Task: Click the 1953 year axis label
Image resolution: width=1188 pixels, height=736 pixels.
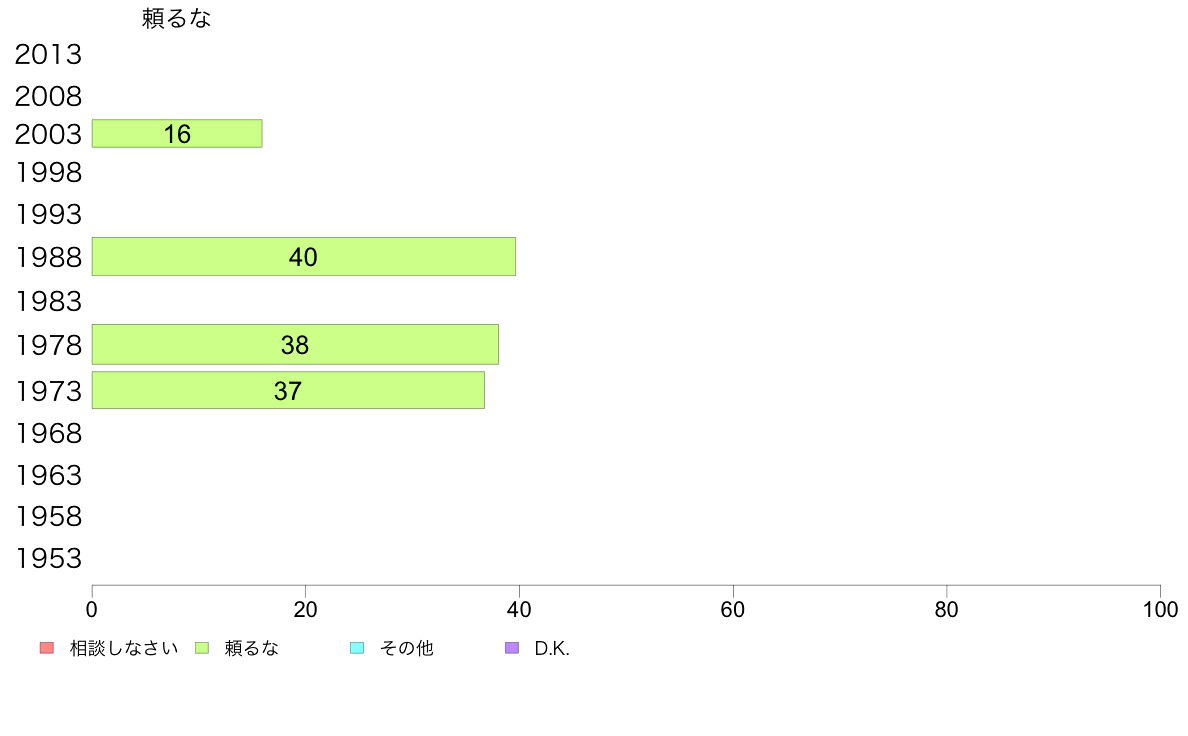Action: (x=48, y=559)
